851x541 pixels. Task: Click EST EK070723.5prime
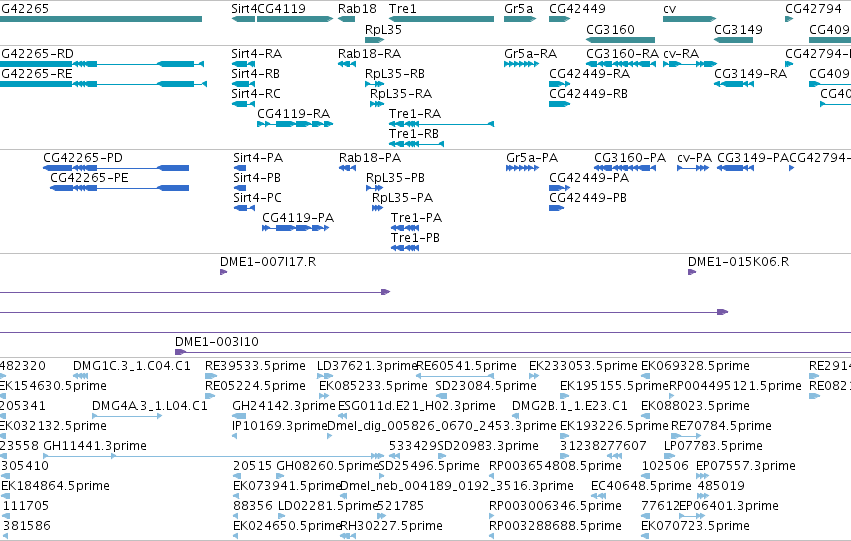pyautogui.click(x=645, y=537)
